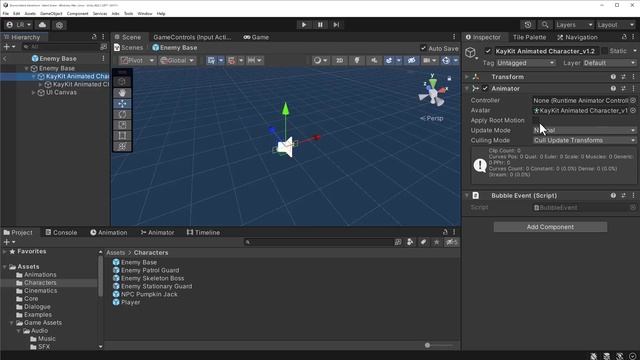640x360 pixels.
Task: Toggle the scene view lock icon
Action: (x=449, y=78)
